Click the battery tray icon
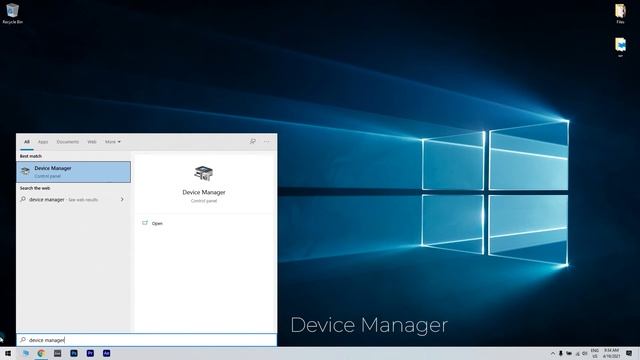640x360 pixels. (569, 353)
